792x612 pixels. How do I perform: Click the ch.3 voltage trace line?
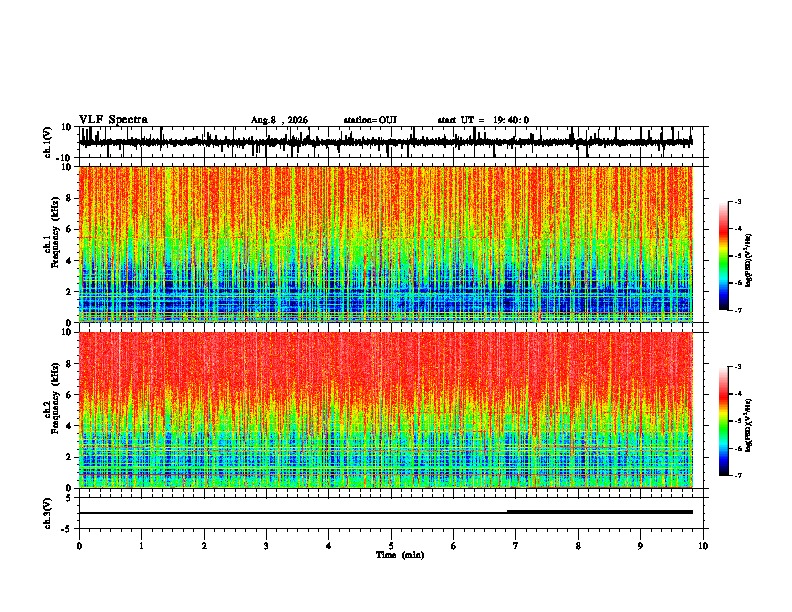(386, 512)
